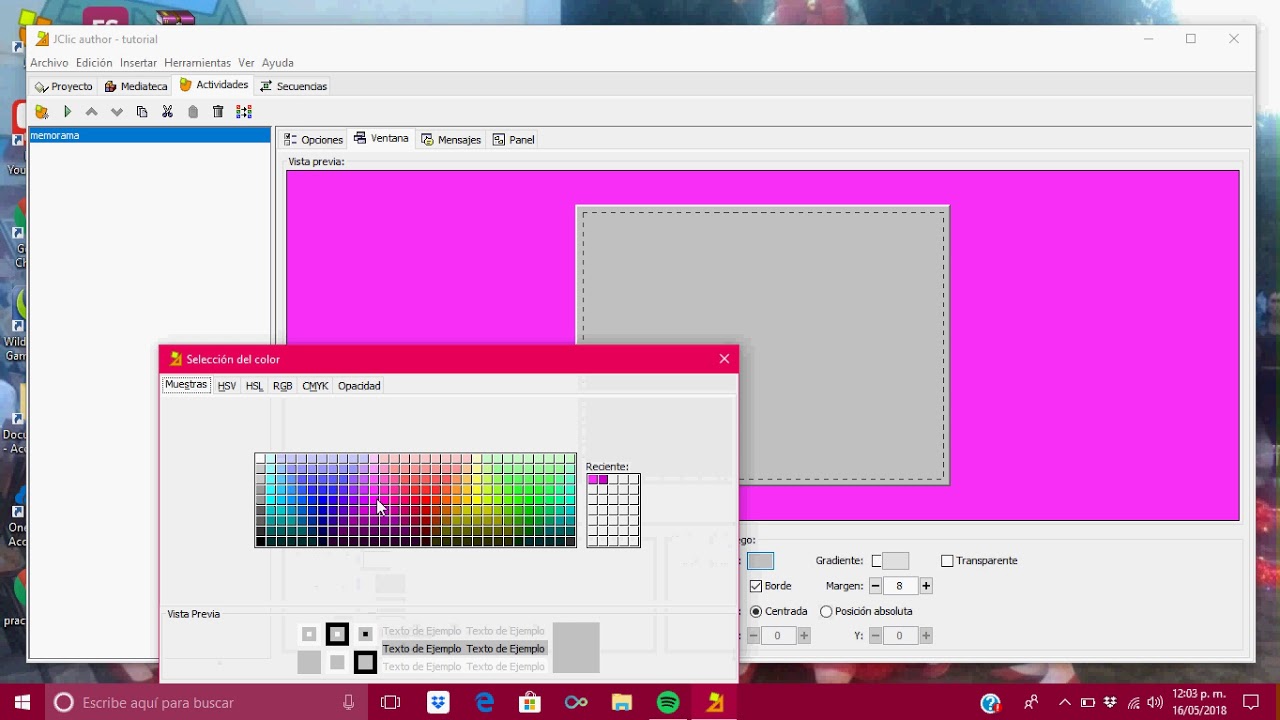Viewport: 1280px width, 720px height.
Task: Move activity up with the up arrow icon
Action: click(x=92, y=112)
